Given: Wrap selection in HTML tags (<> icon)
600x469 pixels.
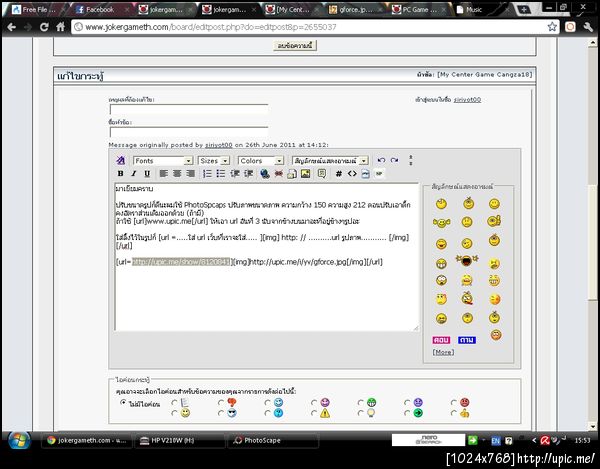Looking at the screenshot, I should [352, 174].
